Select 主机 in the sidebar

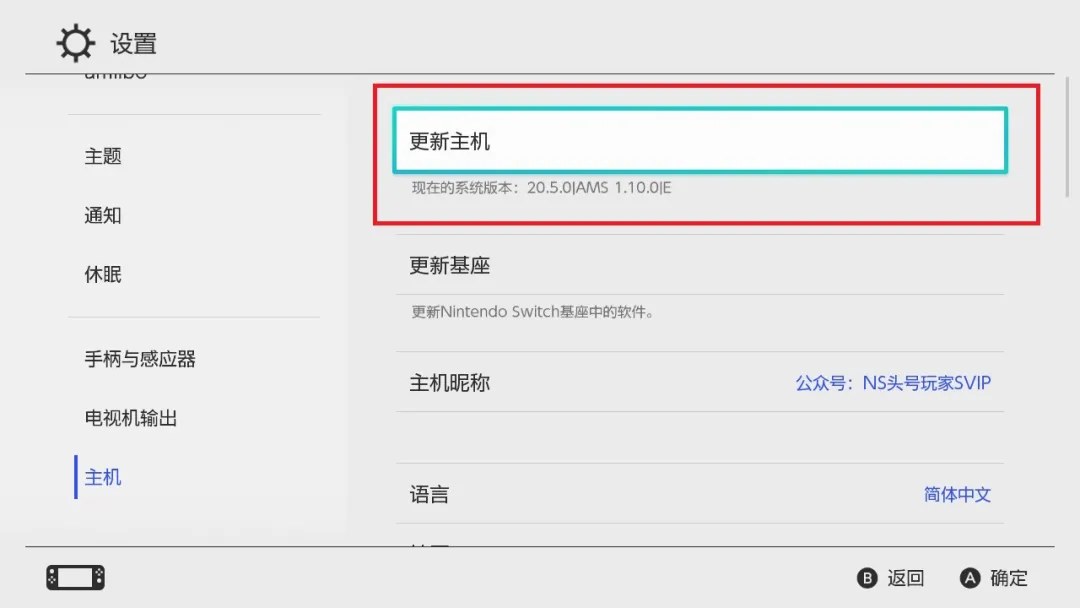coord(103,477)
